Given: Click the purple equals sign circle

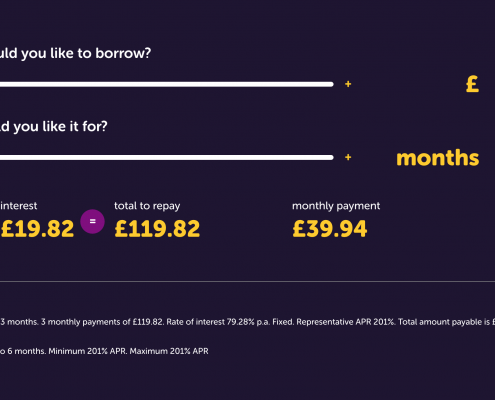Looking at the screenshot, I should tap(92, 221).
